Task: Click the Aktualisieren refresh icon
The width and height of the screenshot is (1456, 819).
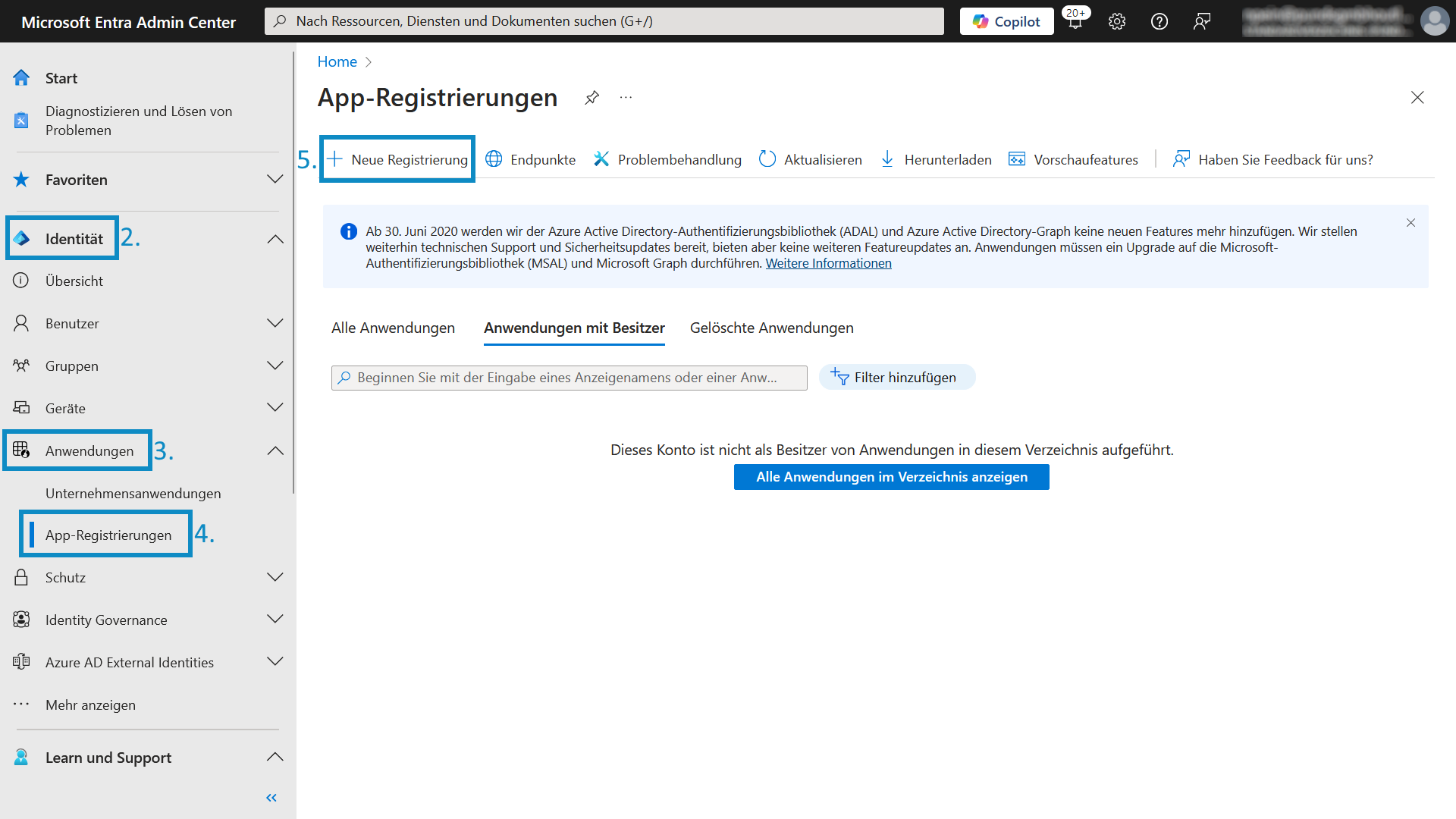Action: [767, 159]
